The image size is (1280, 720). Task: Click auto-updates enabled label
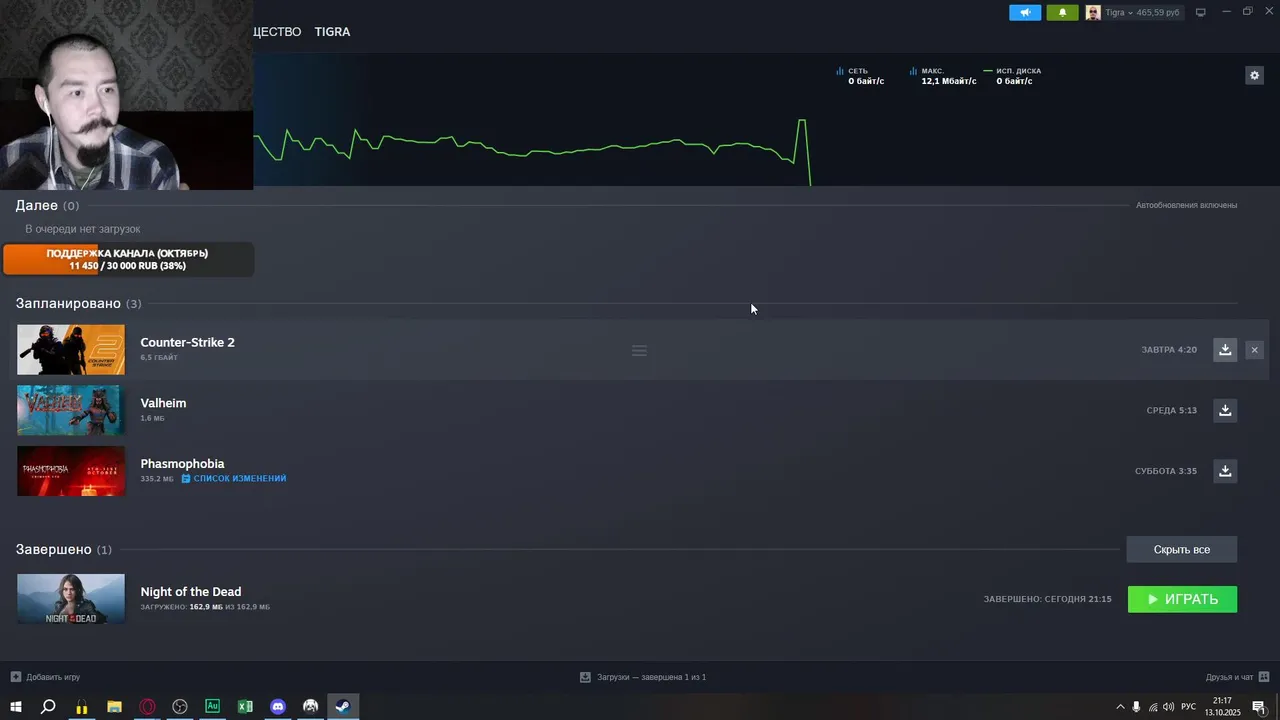pyautogui.click(x=1186, y=205)
